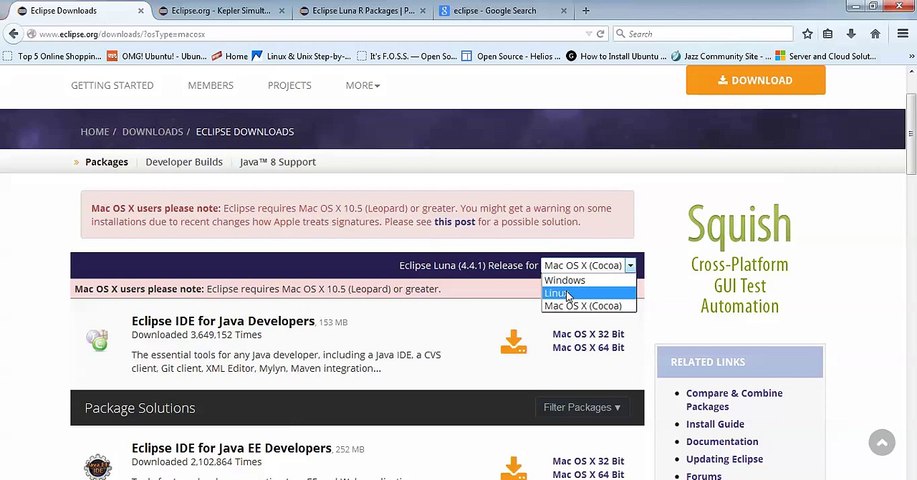Click the orange DOWNLOAD button
This screenshot has width=917, height=480.
click(x=756, y=80)
